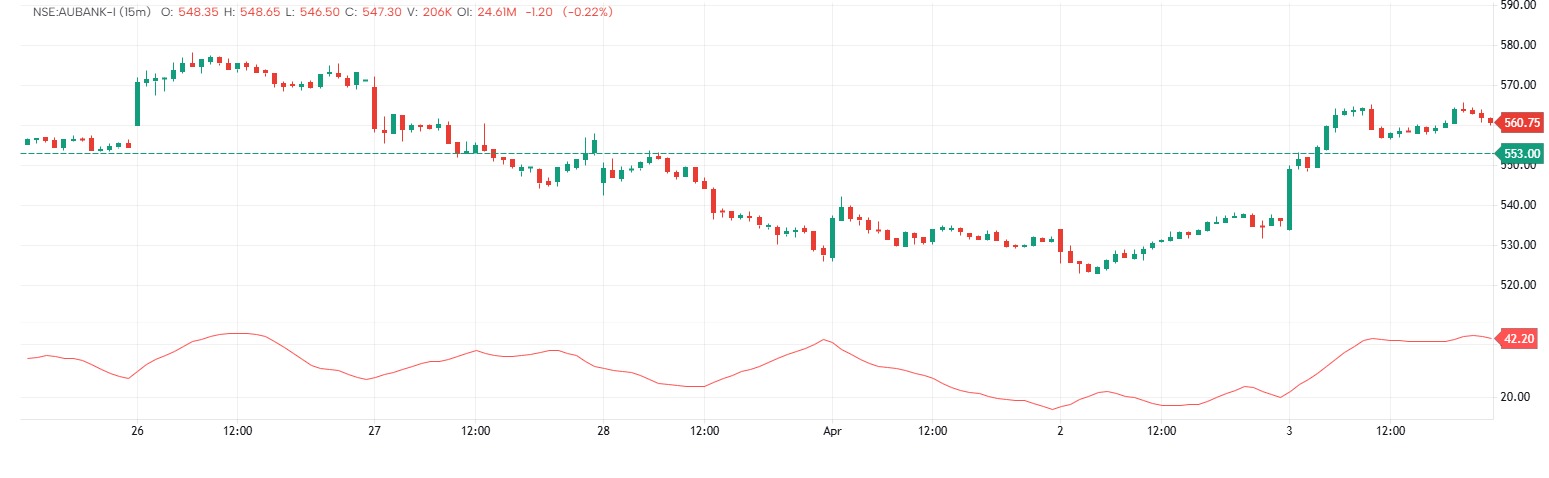Select the tall red candle at 27 open
Screen dimensions: 1549x478
click(375, 108)
